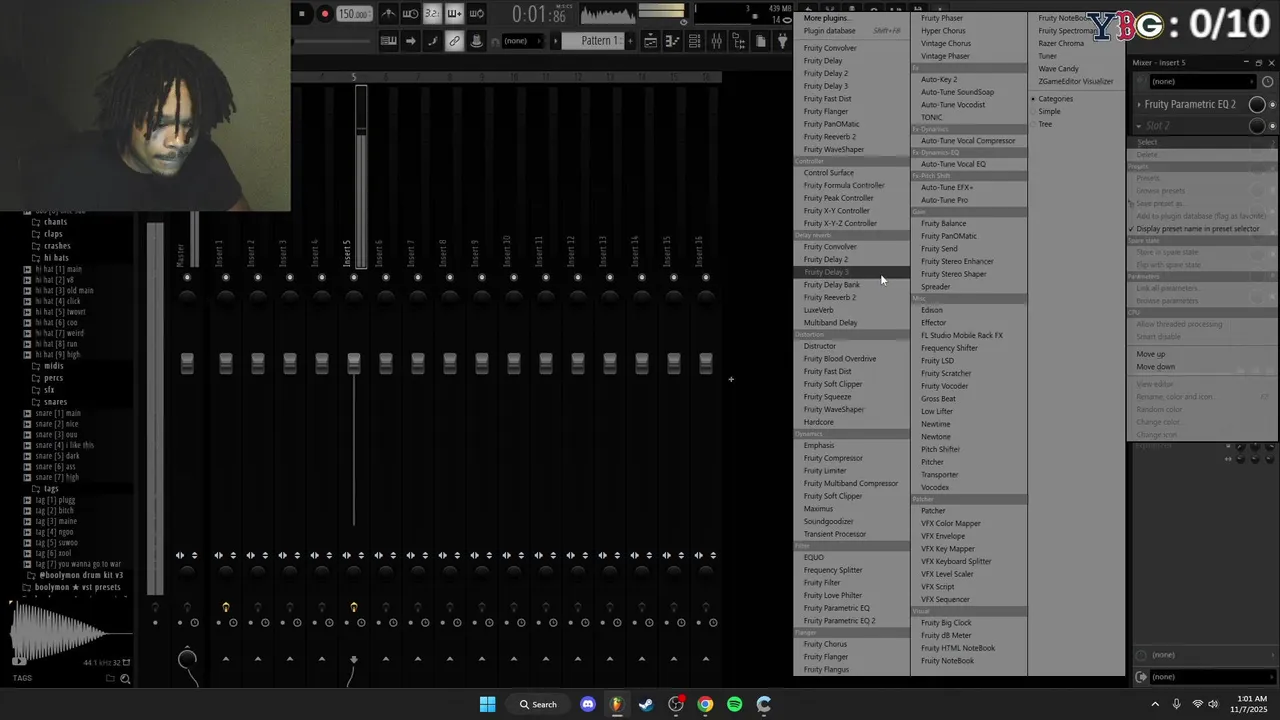Toggle the Slot 2 enable LED
The width and height of the screenshot is (1280, 720).
pyautogui.click(x=1272, y=126)
